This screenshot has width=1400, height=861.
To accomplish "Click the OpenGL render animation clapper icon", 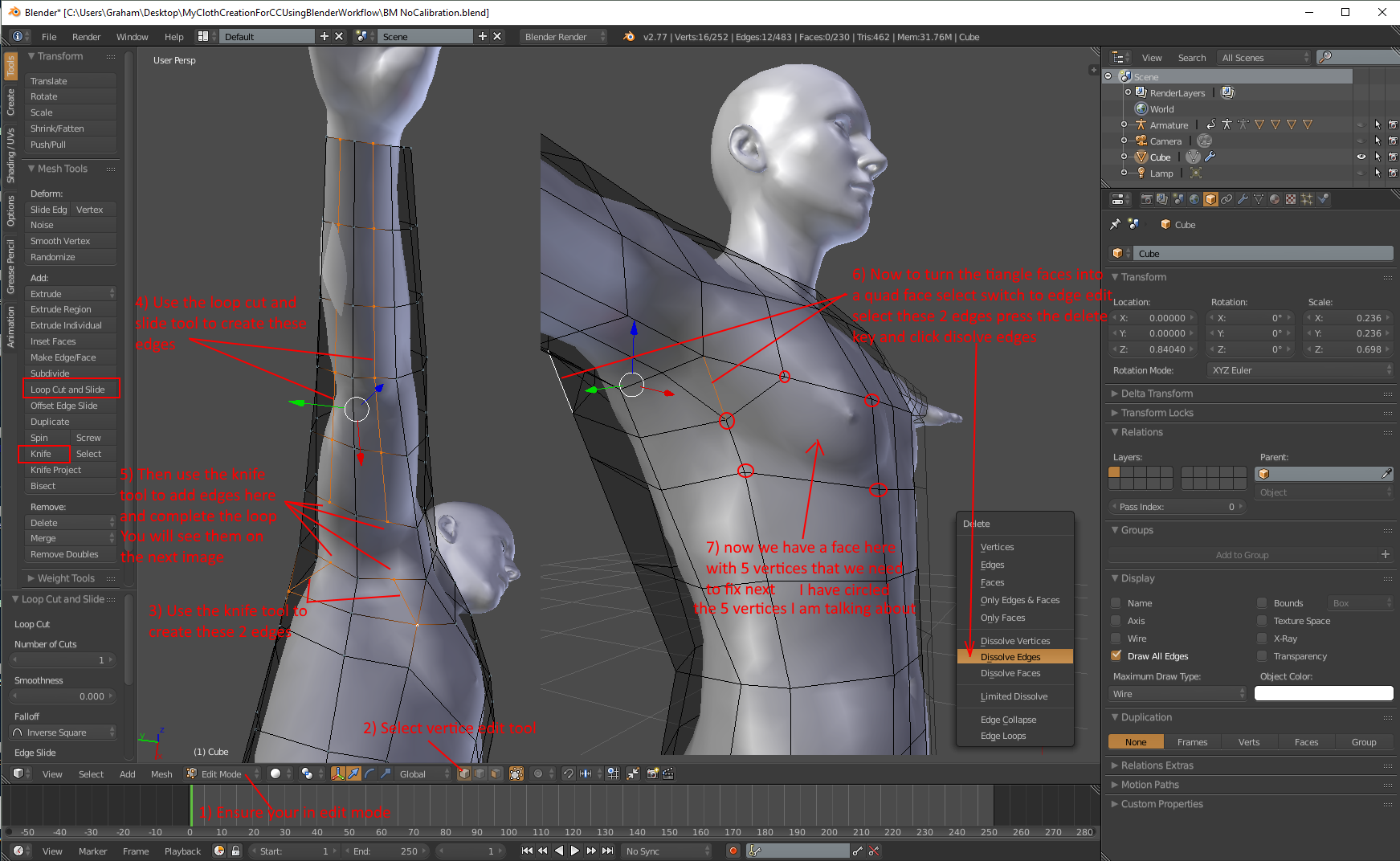I will point(667,773).
